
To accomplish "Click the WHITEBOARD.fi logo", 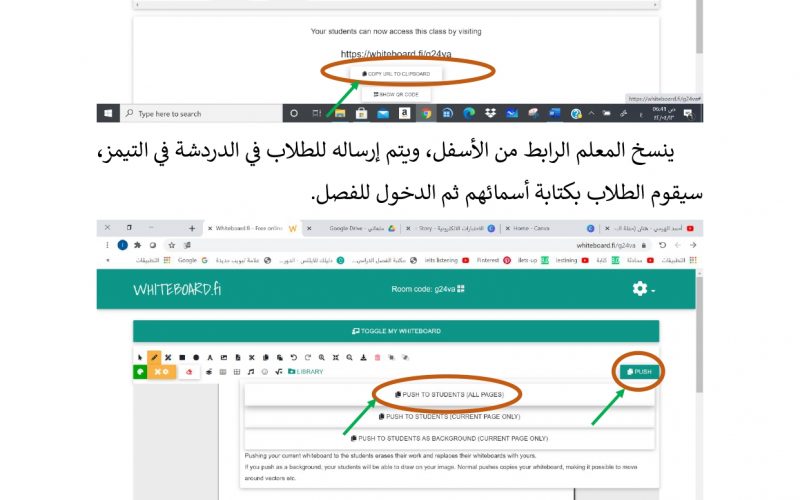I will click(x=177, y=289).
